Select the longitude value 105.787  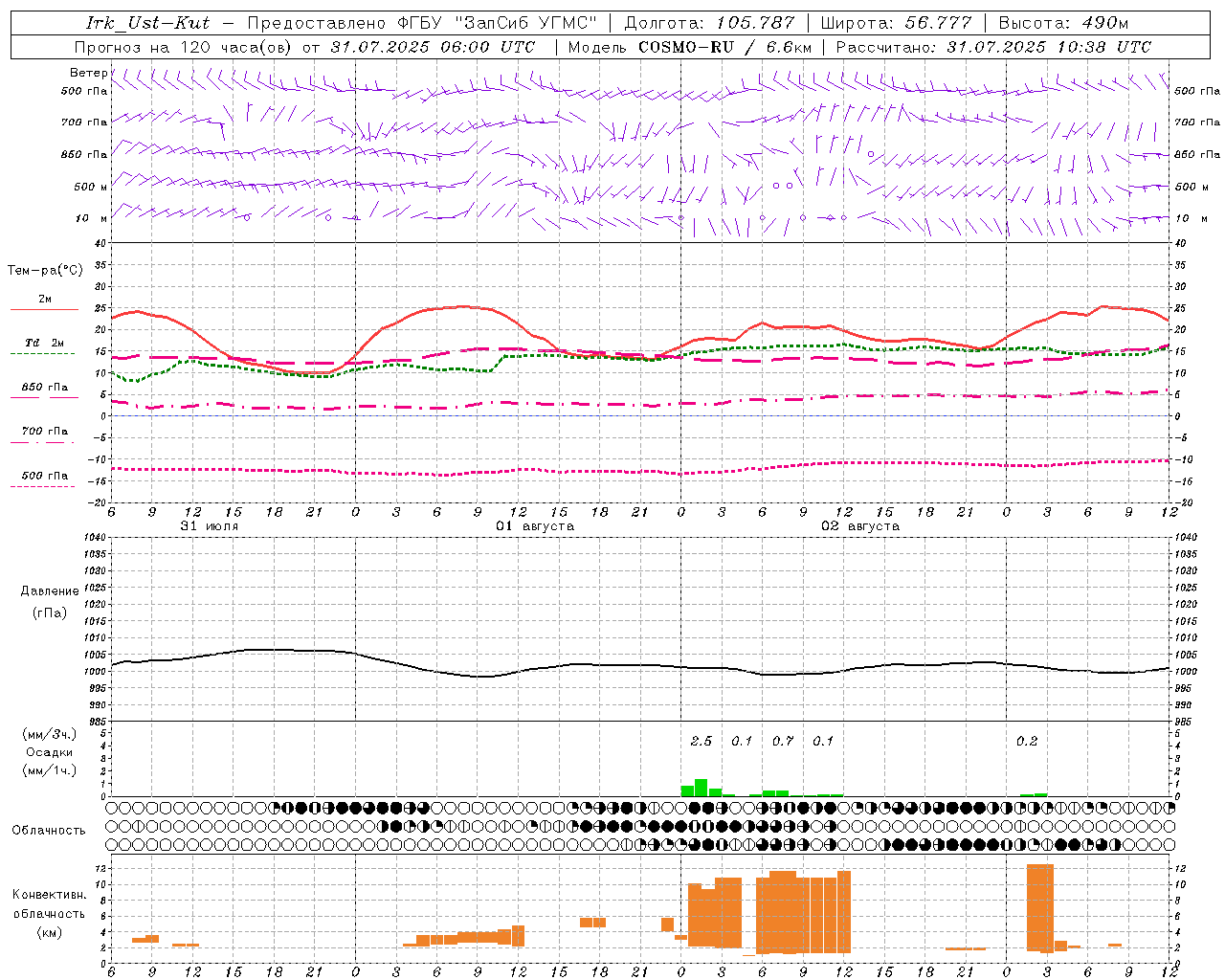[755, 23]
